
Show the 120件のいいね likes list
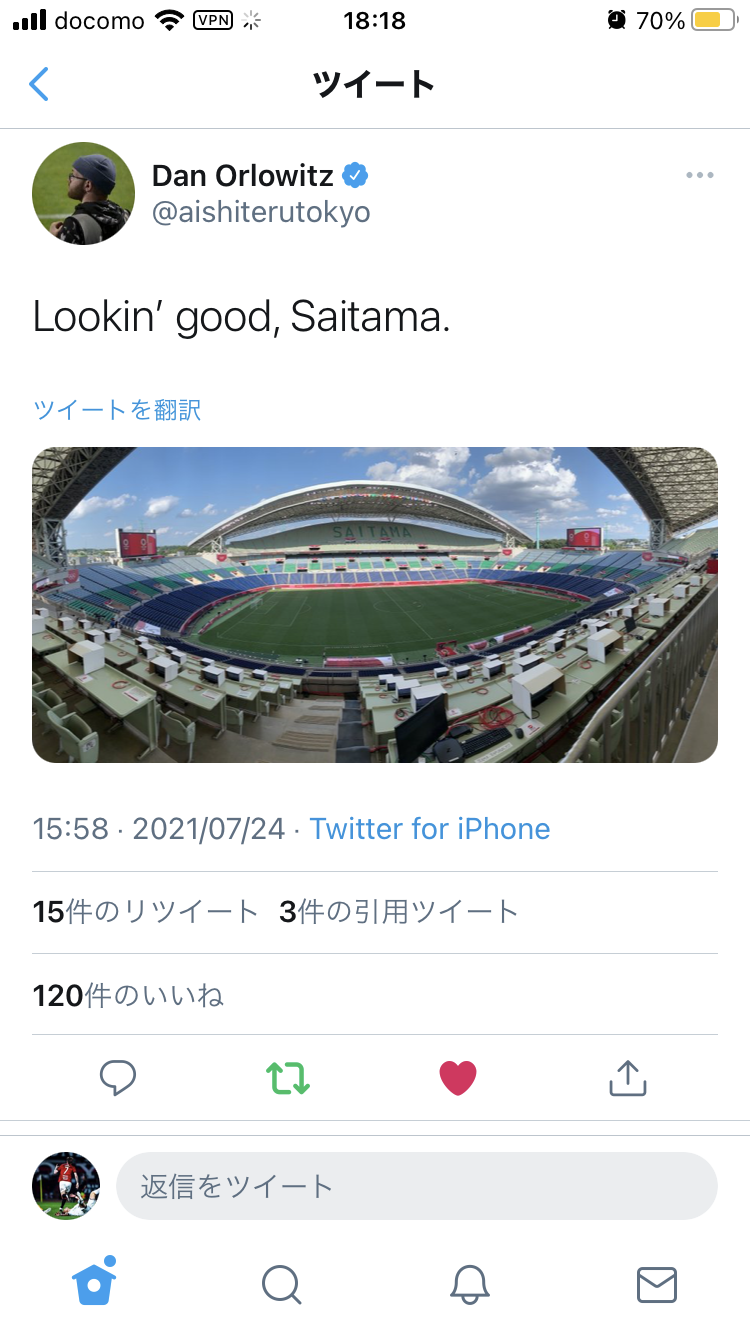pyautogui.click(x=128, y=996)
